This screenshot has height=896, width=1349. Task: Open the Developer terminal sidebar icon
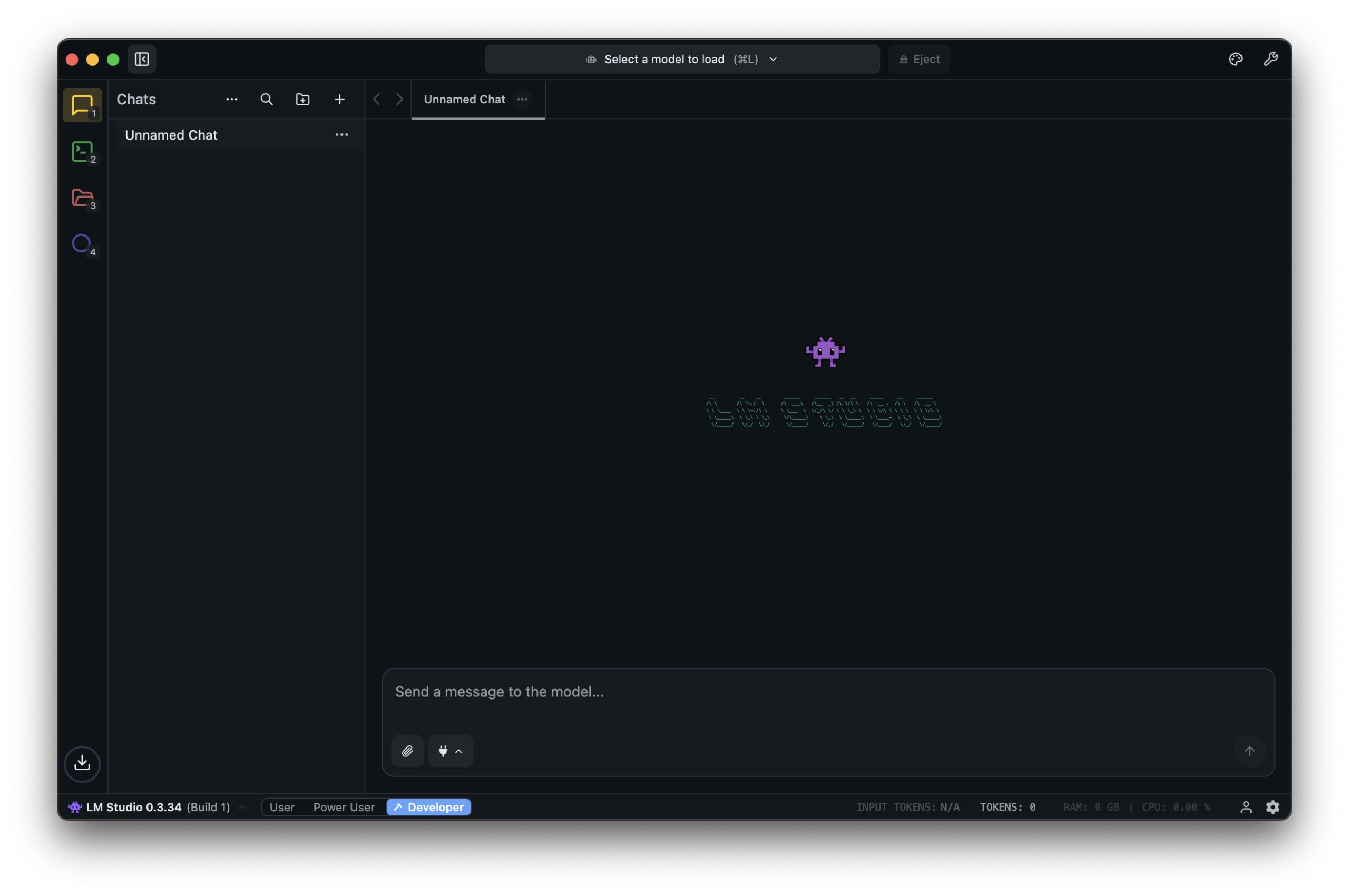pos(82,152)
